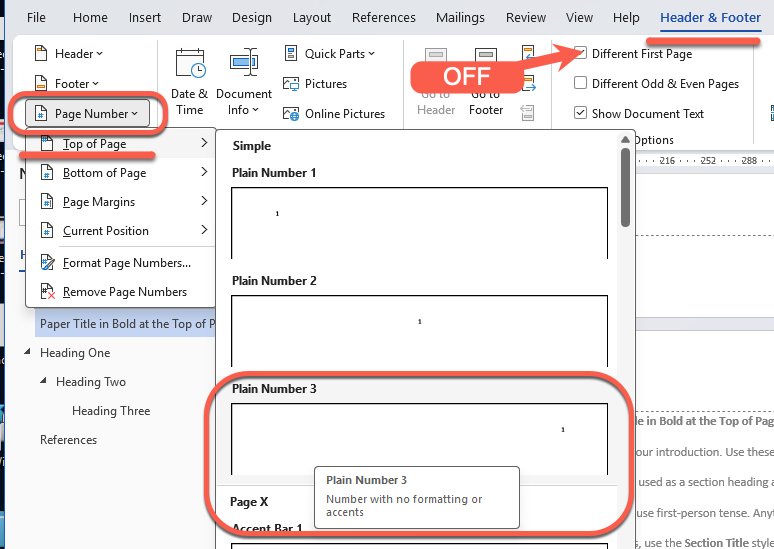
Task: Switch to the References tab
Action: (x=384, y=18)
